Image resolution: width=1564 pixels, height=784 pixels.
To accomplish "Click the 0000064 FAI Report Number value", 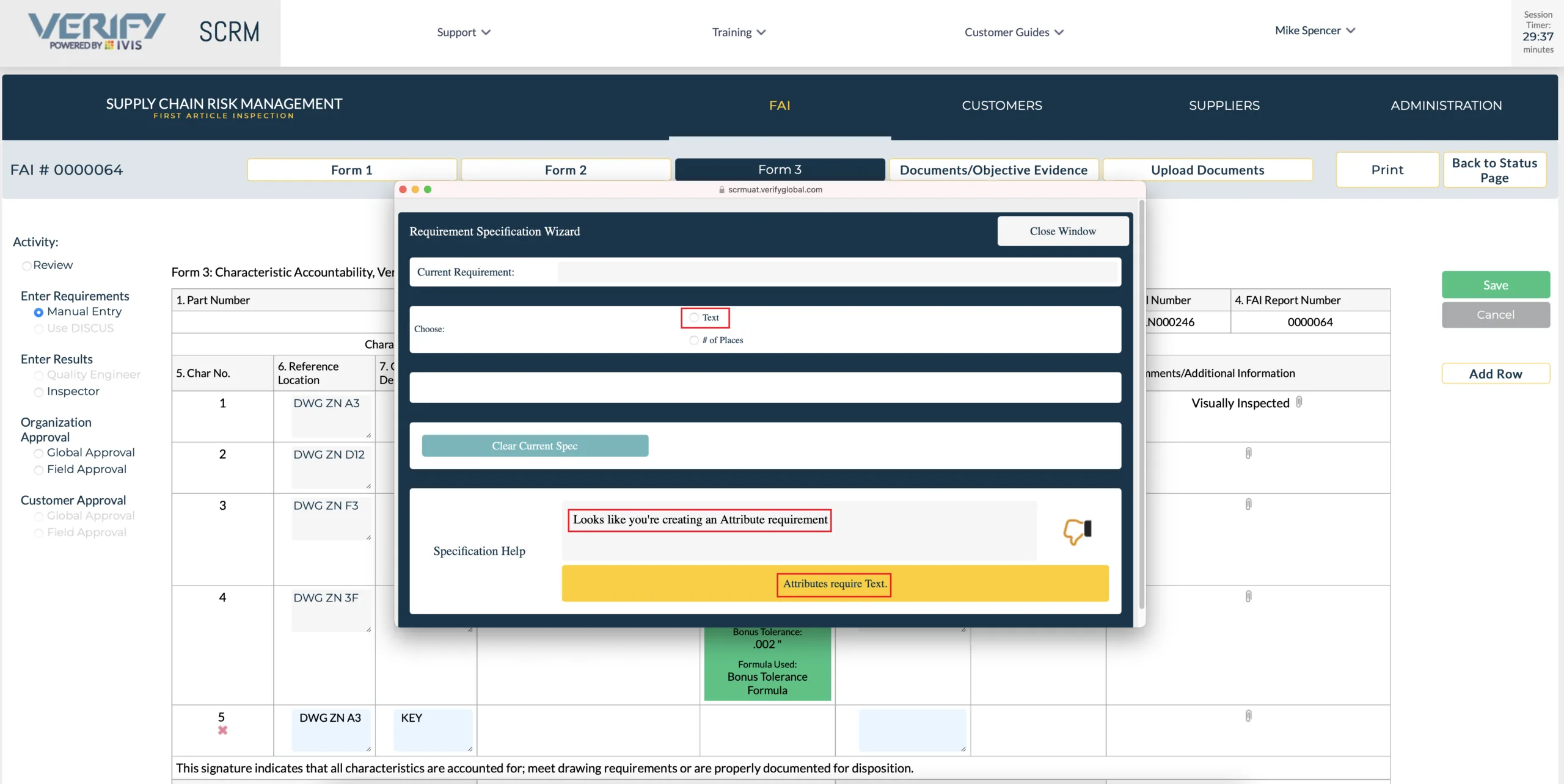I will click(1310, 322).
